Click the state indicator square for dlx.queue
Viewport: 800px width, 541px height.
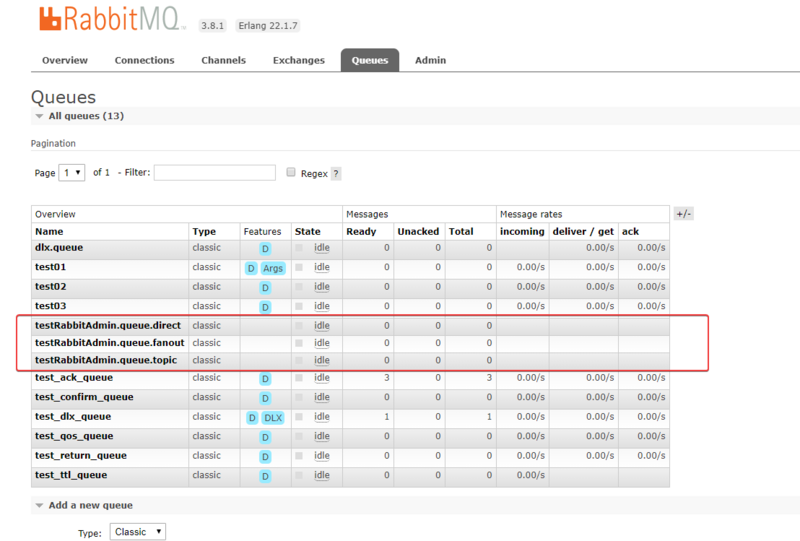(299, 248)
